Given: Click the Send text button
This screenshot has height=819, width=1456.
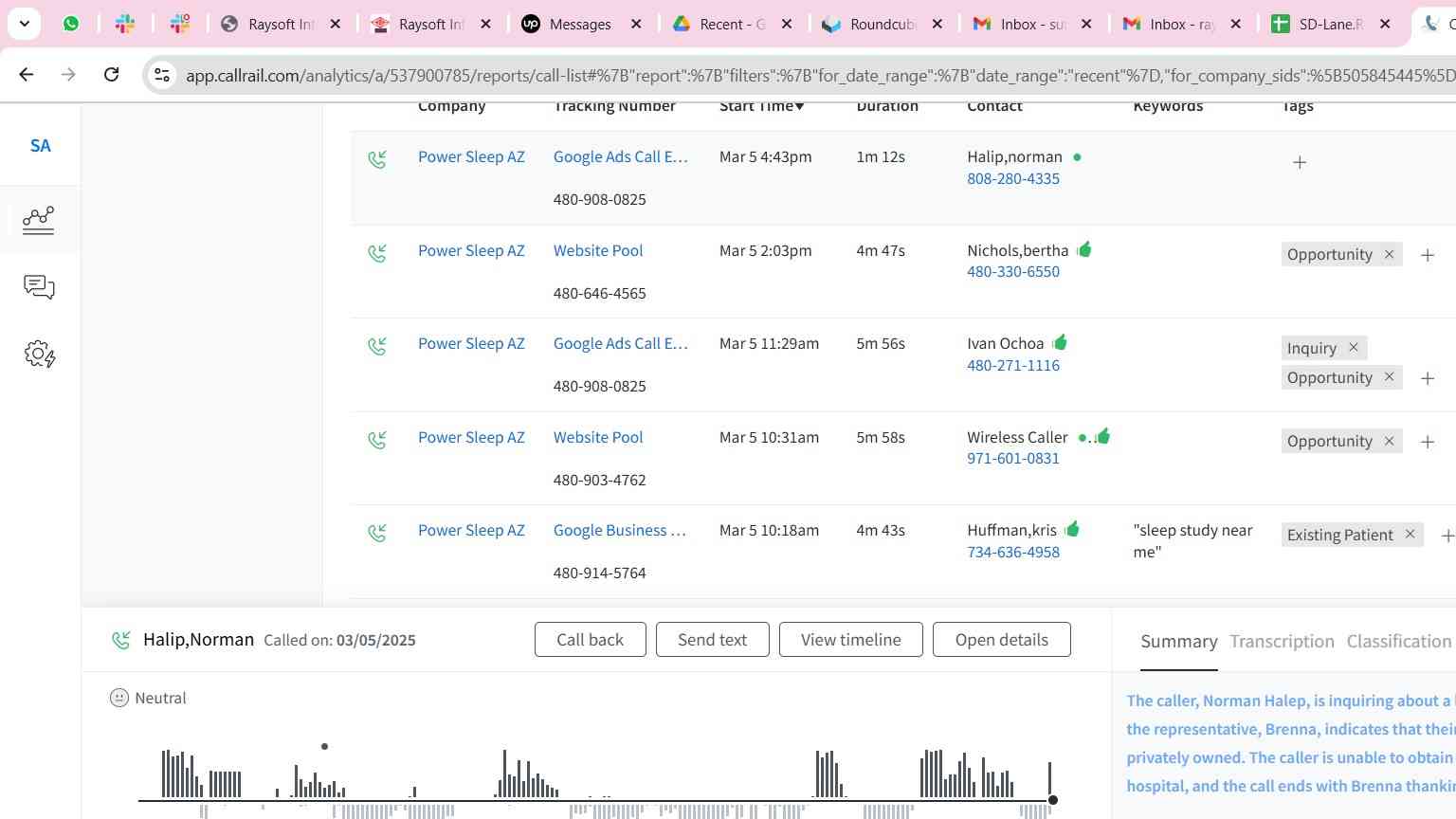Looking at the screenshot, I should [713, 640].
